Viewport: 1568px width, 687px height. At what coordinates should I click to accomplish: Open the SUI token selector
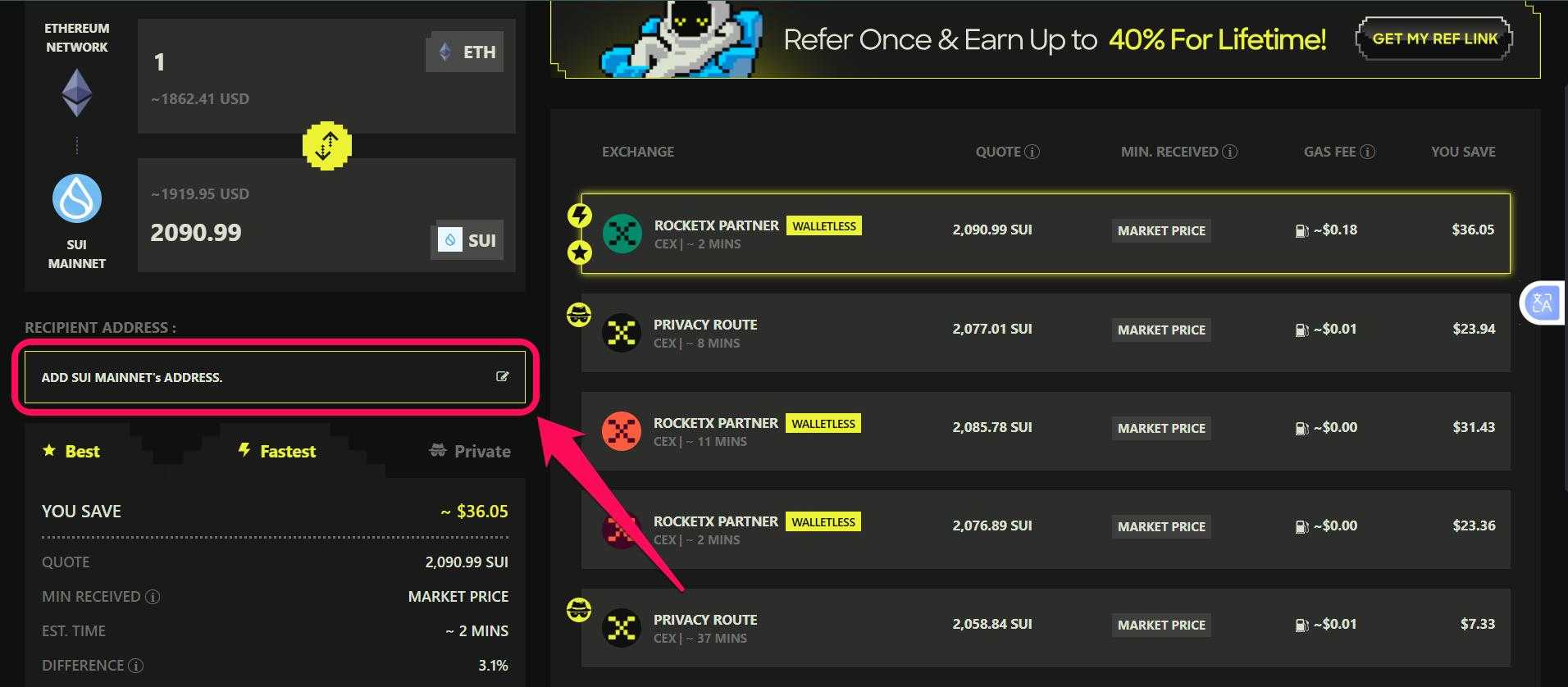(x=467, y=240)
